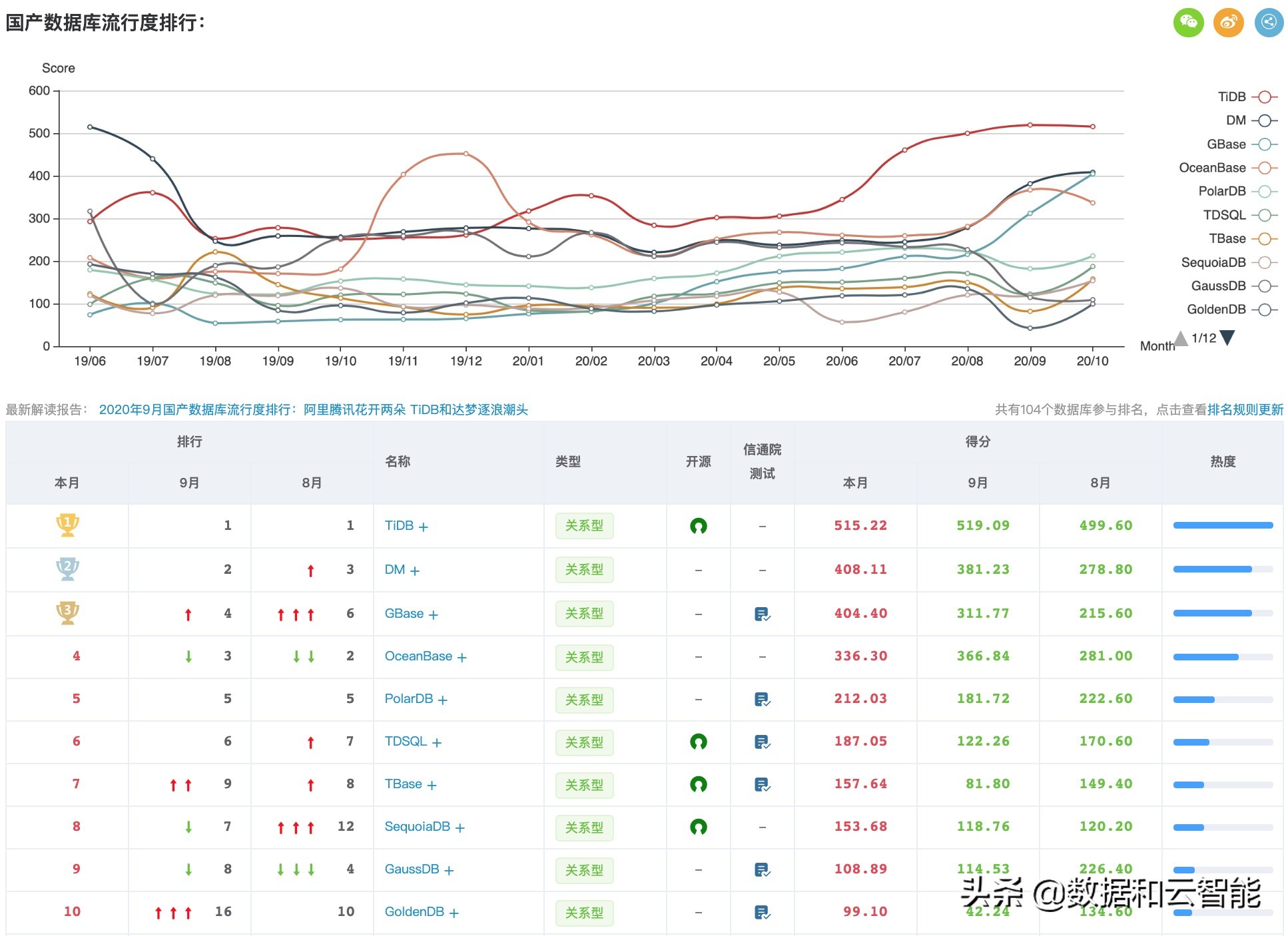Toggle OceanBase series in chart legend

tap(1228, 168)
